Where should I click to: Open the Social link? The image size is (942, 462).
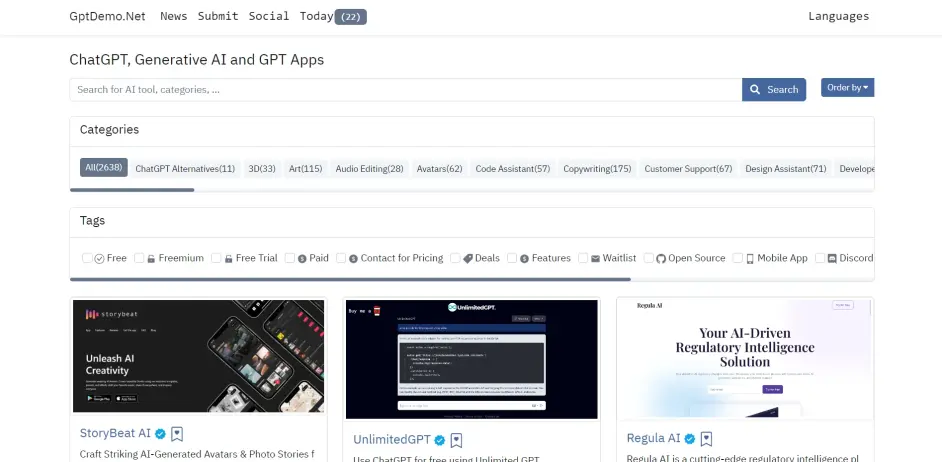point(269,16)
